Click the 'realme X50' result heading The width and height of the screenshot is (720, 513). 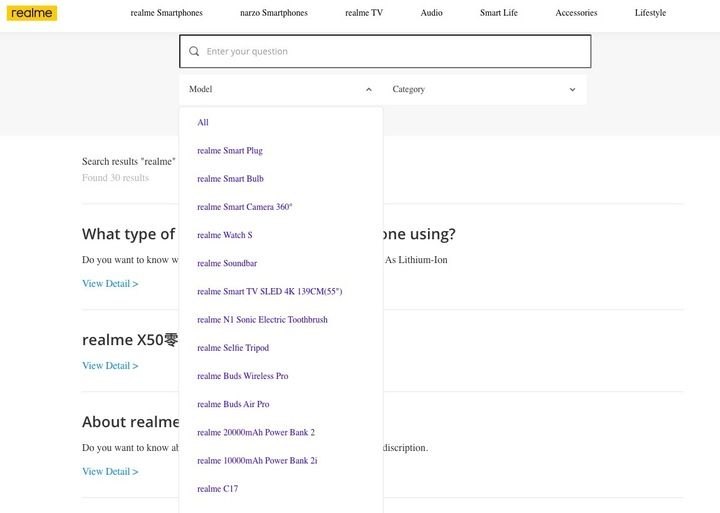click(130, 340)
